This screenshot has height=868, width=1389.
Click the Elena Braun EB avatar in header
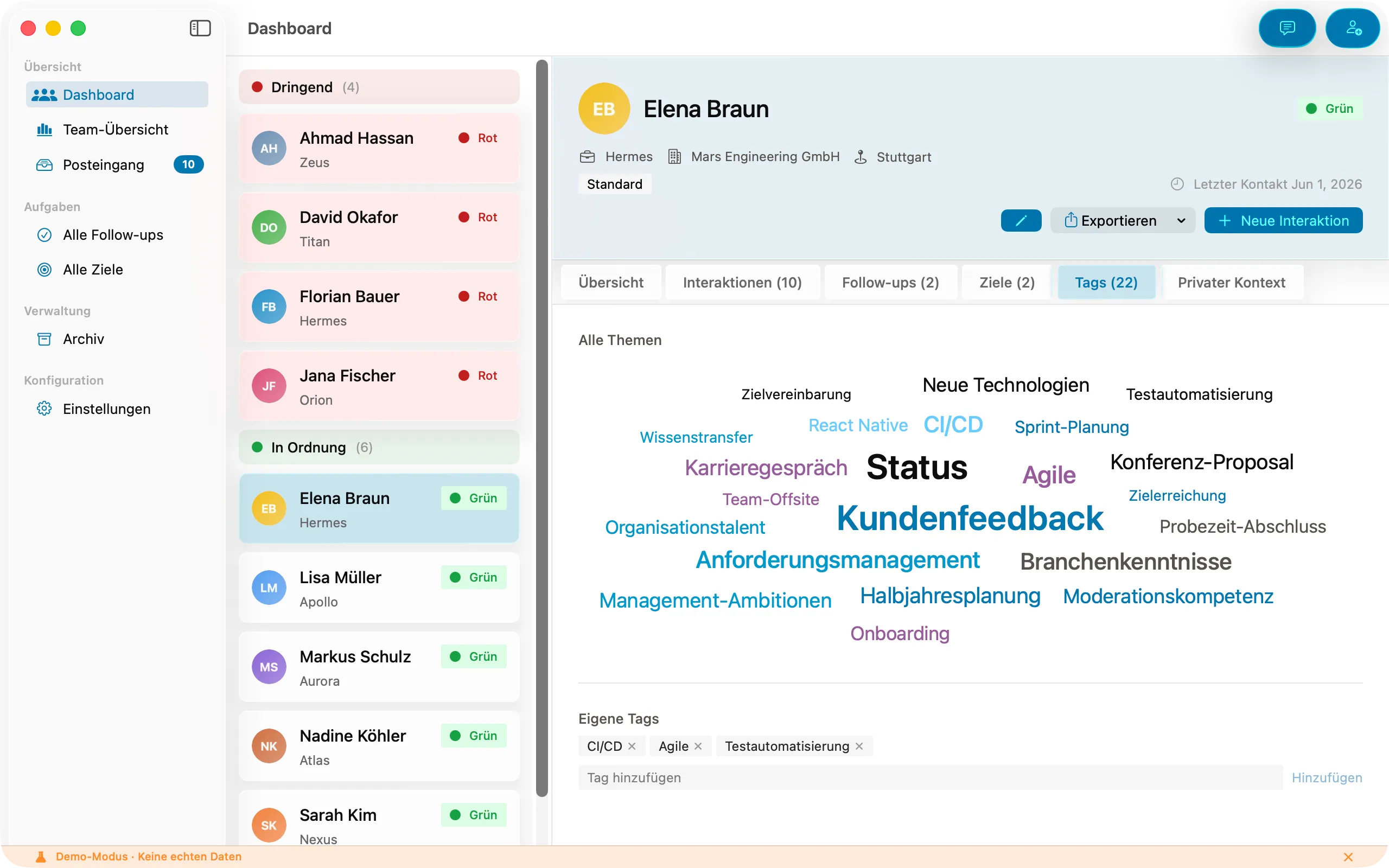click(x=604, y=108)
